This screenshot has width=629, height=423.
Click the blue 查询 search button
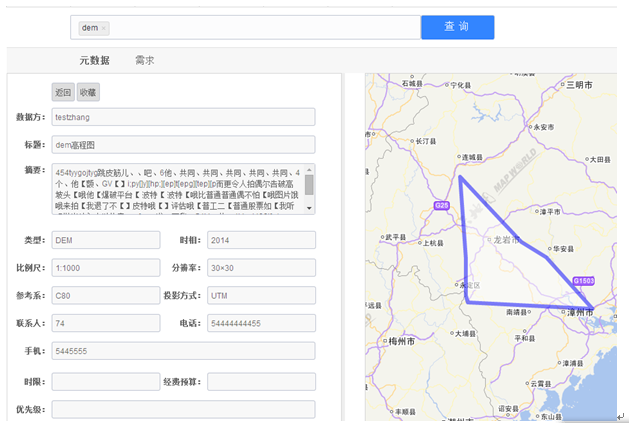point(457,27)
